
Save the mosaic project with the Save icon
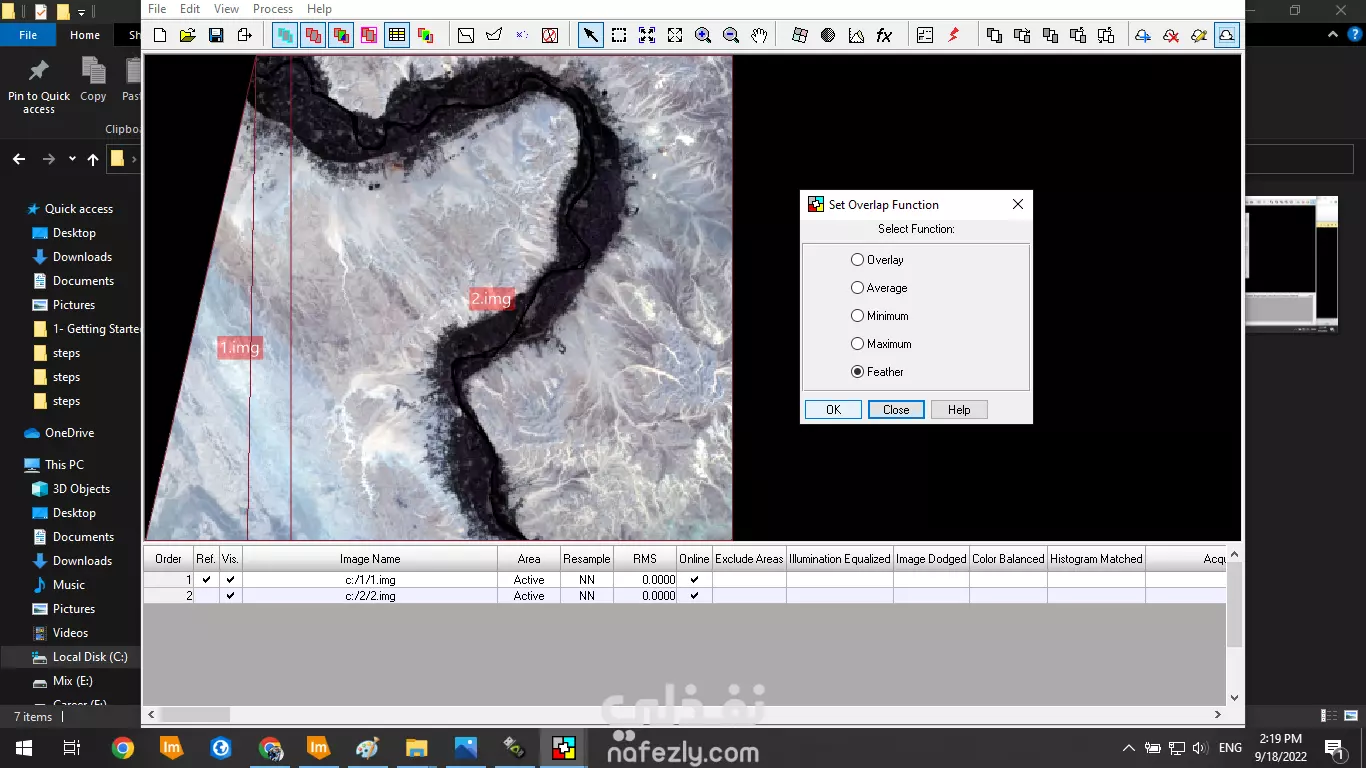(x=215, y=34)
